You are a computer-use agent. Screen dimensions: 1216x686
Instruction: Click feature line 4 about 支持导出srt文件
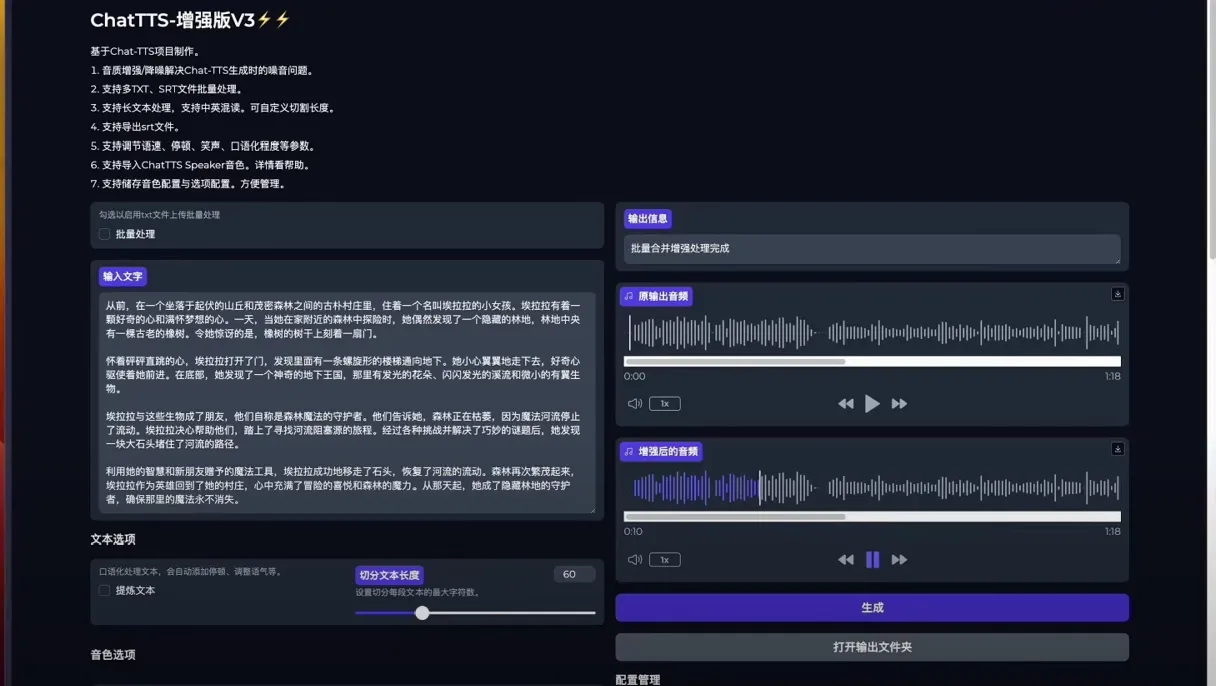point(135,127)
